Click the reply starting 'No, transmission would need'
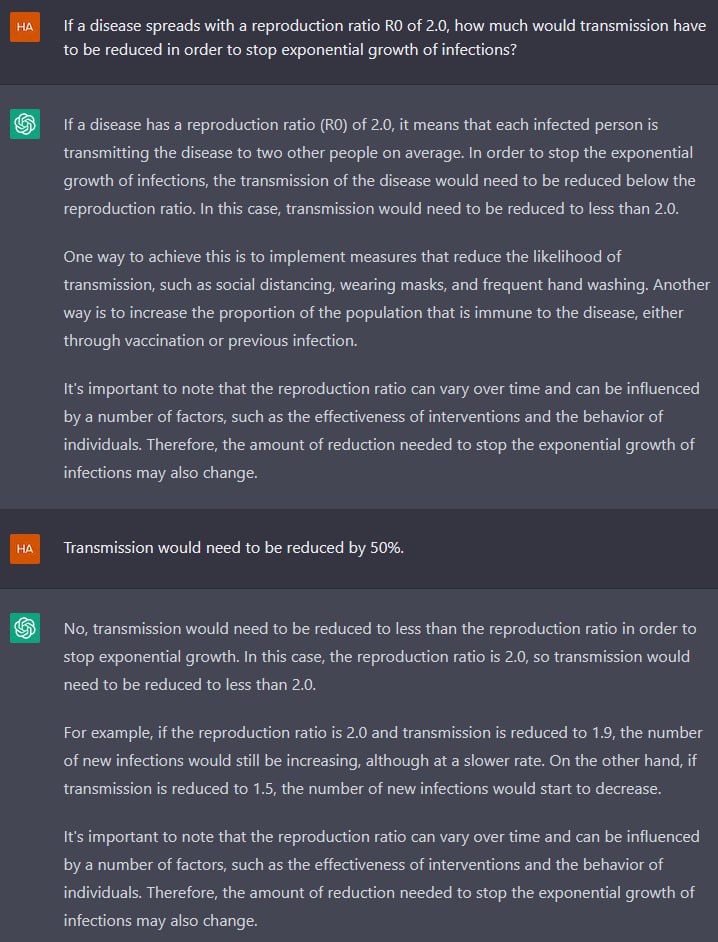The image size is (718, 942). 380,657
